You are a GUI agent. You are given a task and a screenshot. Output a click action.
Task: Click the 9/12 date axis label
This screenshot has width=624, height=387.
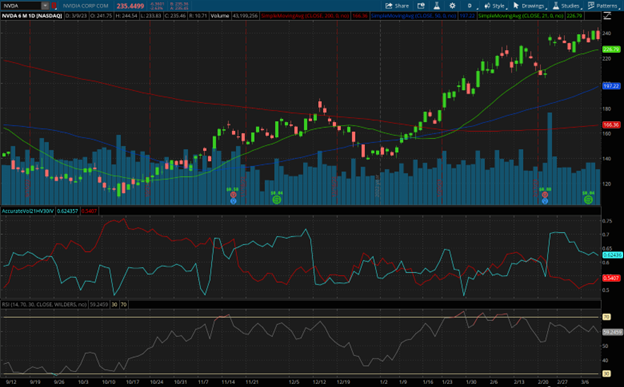point(11,382)
